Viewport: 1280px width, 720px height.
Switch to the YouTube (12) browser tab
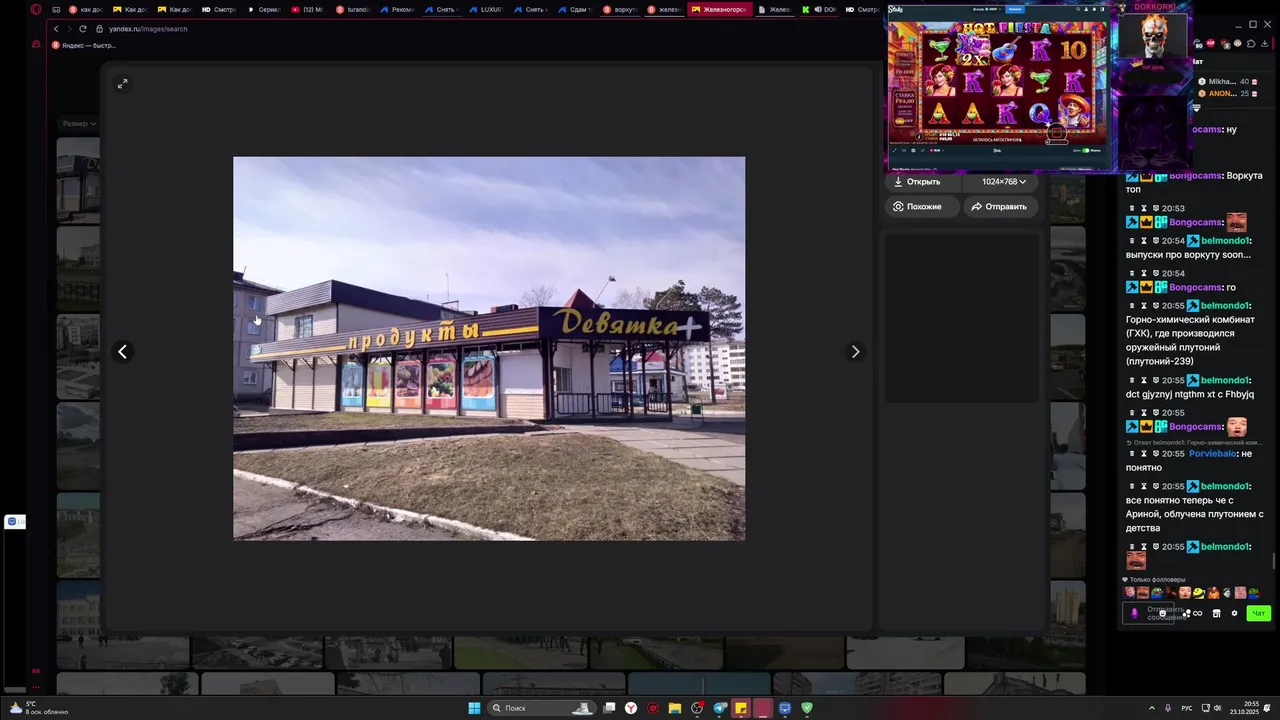click(308, 9)
